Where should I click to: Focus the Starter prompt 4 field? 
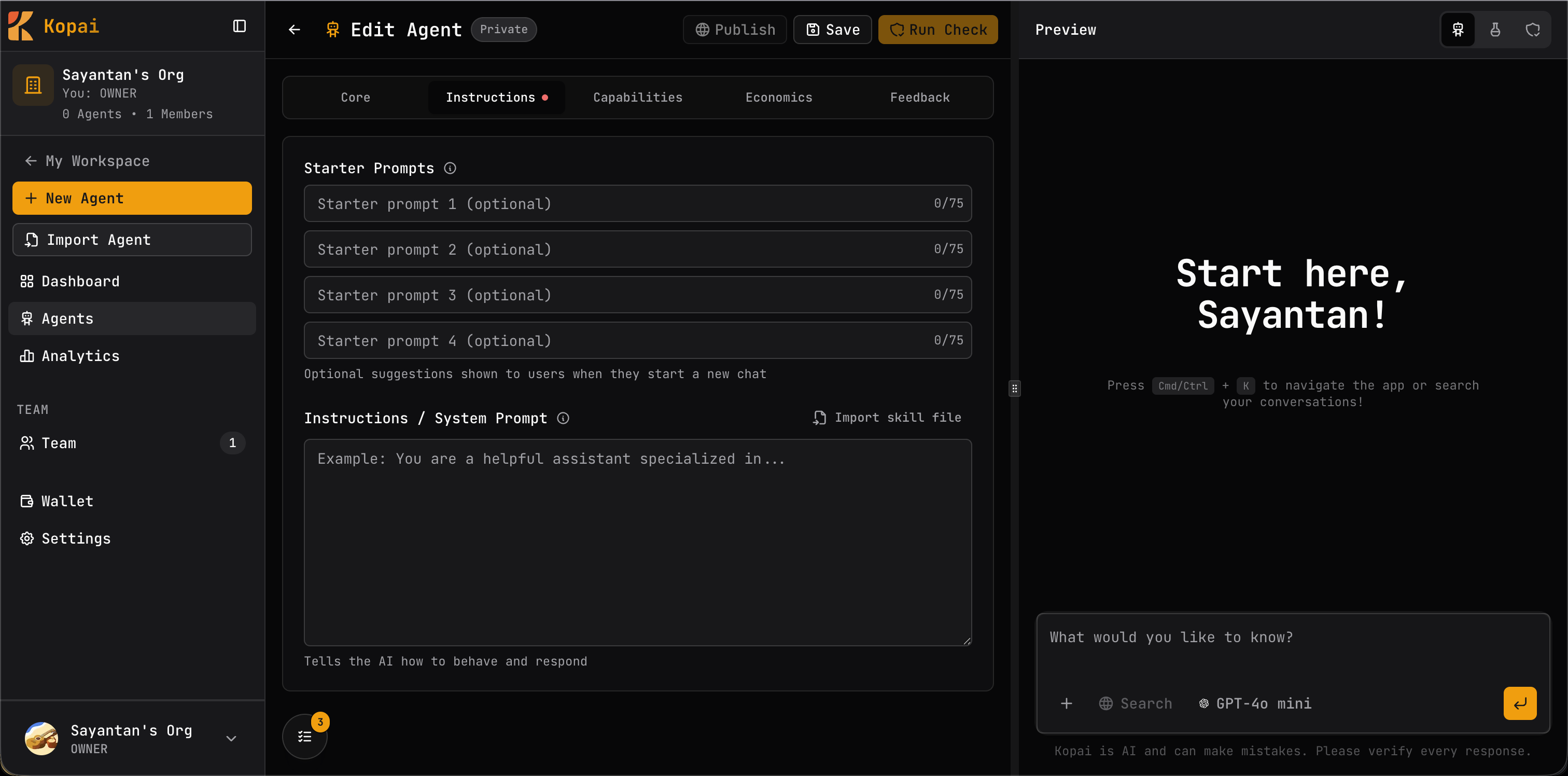[637, 340]
